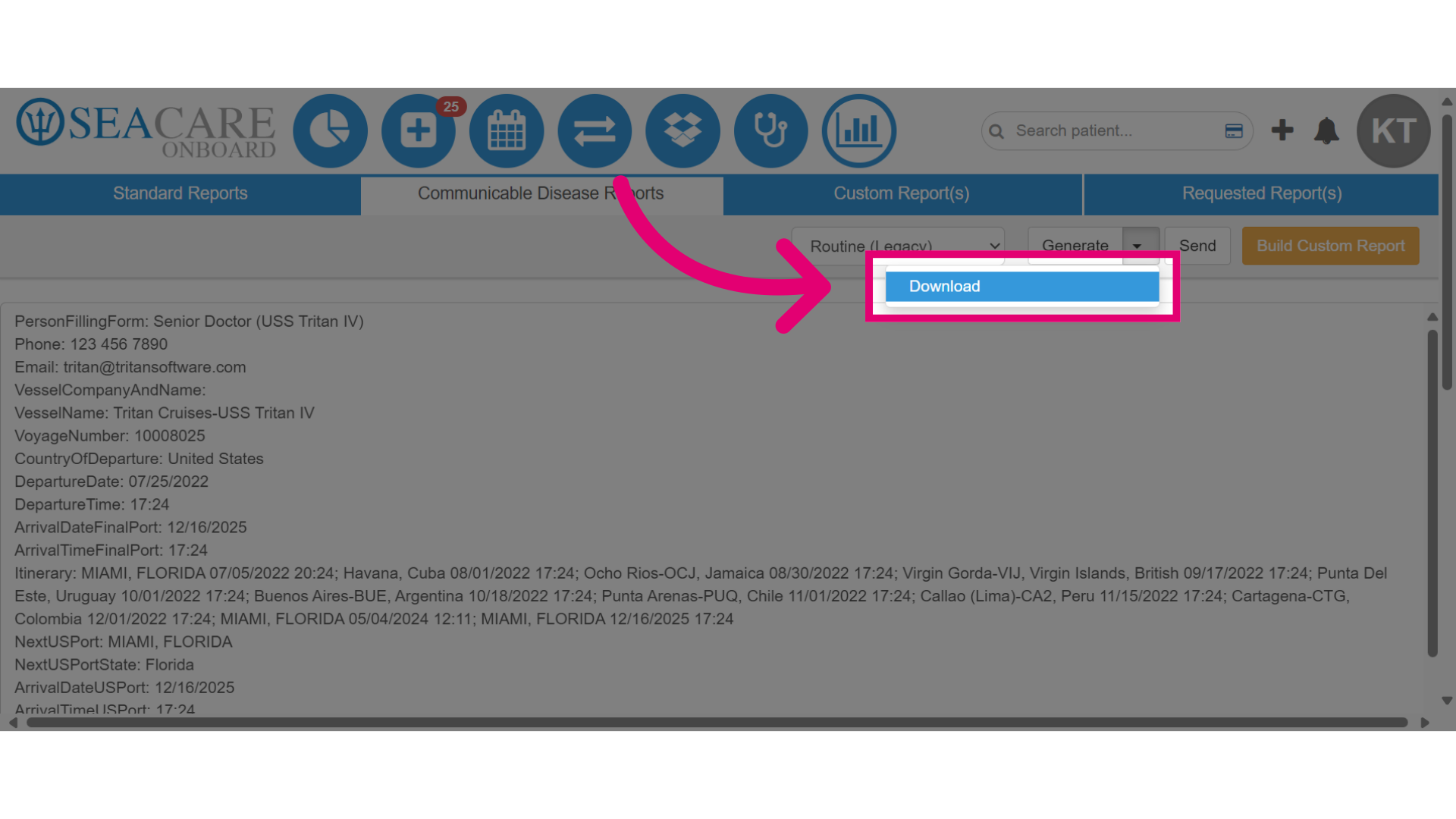Open the bell notifications icon
This screenshot has height=819, width=1456.
pos(1326,131)
